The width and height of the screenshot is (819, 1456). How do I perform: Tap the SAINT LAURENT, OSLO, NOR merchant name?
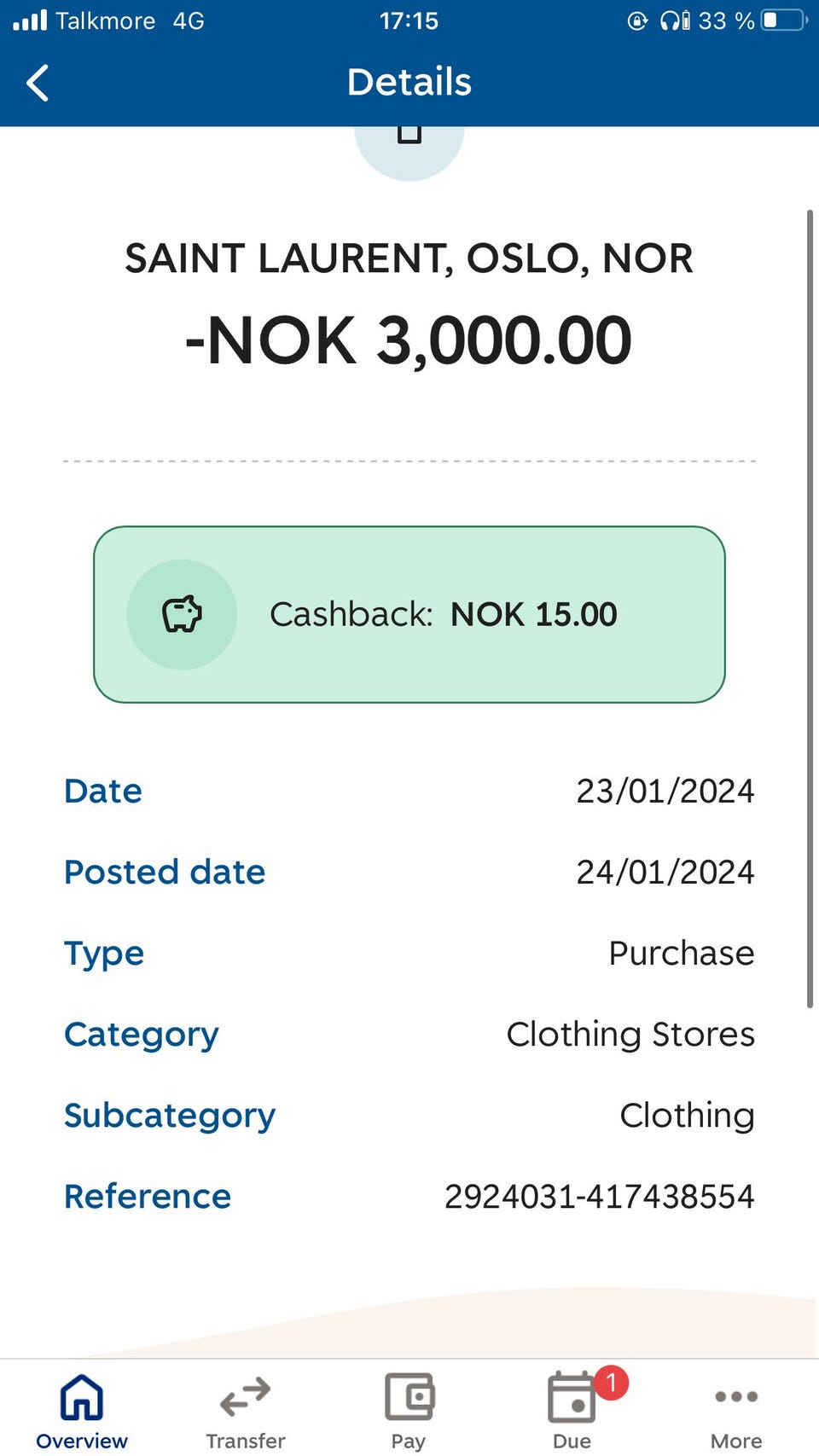coord(409,258)
